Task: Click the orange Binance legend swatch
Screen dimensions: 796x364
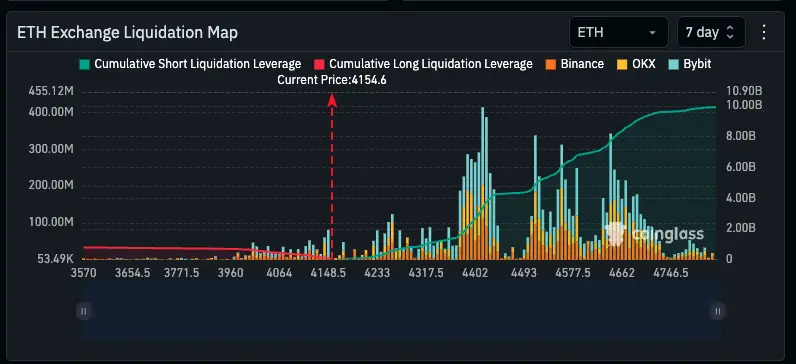Action: [x=550, y=64]
